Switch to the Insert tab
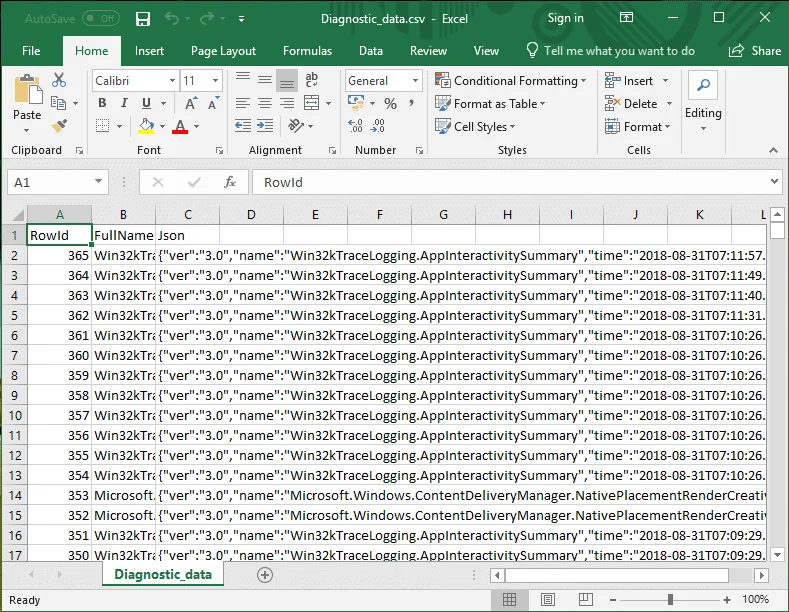Viewport: 789px width, 612px height. (149, 51)
